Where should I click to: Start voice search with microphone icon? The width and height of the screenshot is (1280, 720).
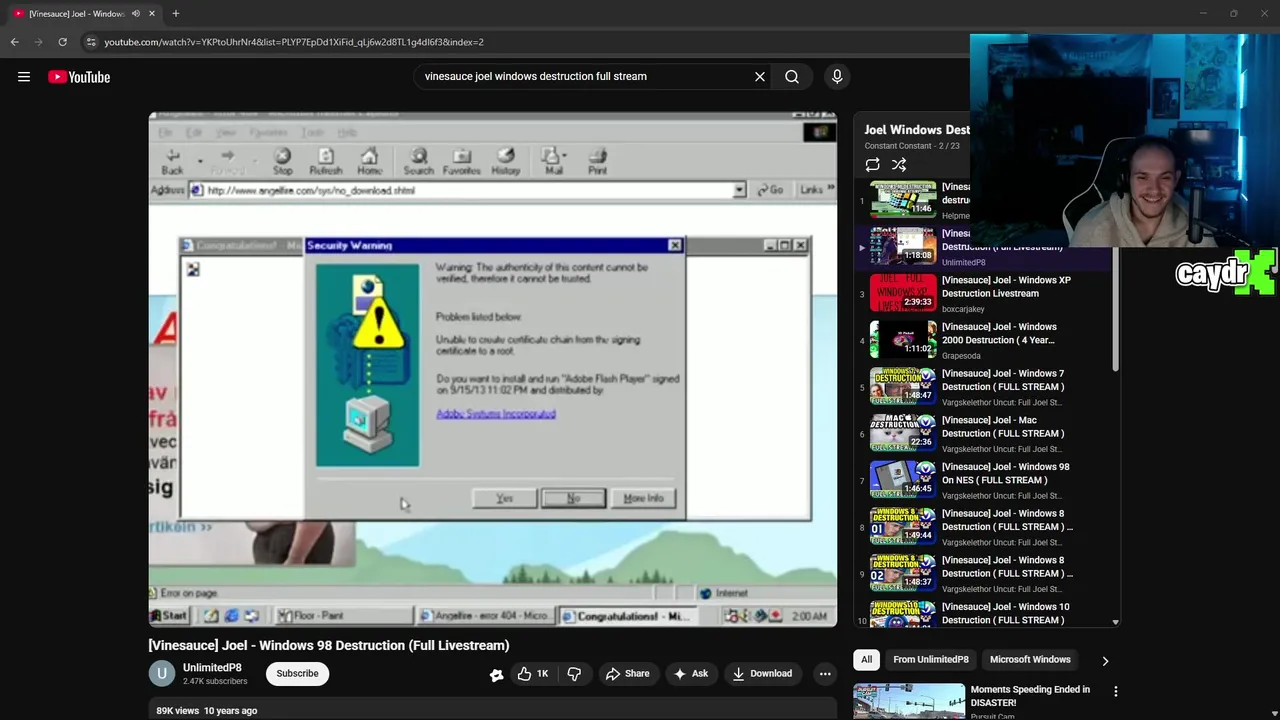click(x=837, y=76)
